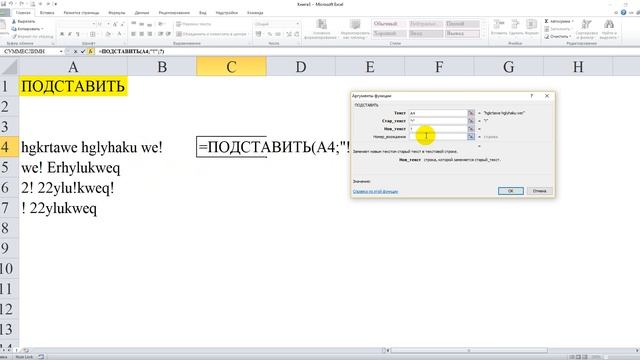Click the Font Color letter A icon
The height and width of the screenshot is (360, 640).
pos(120,34)
